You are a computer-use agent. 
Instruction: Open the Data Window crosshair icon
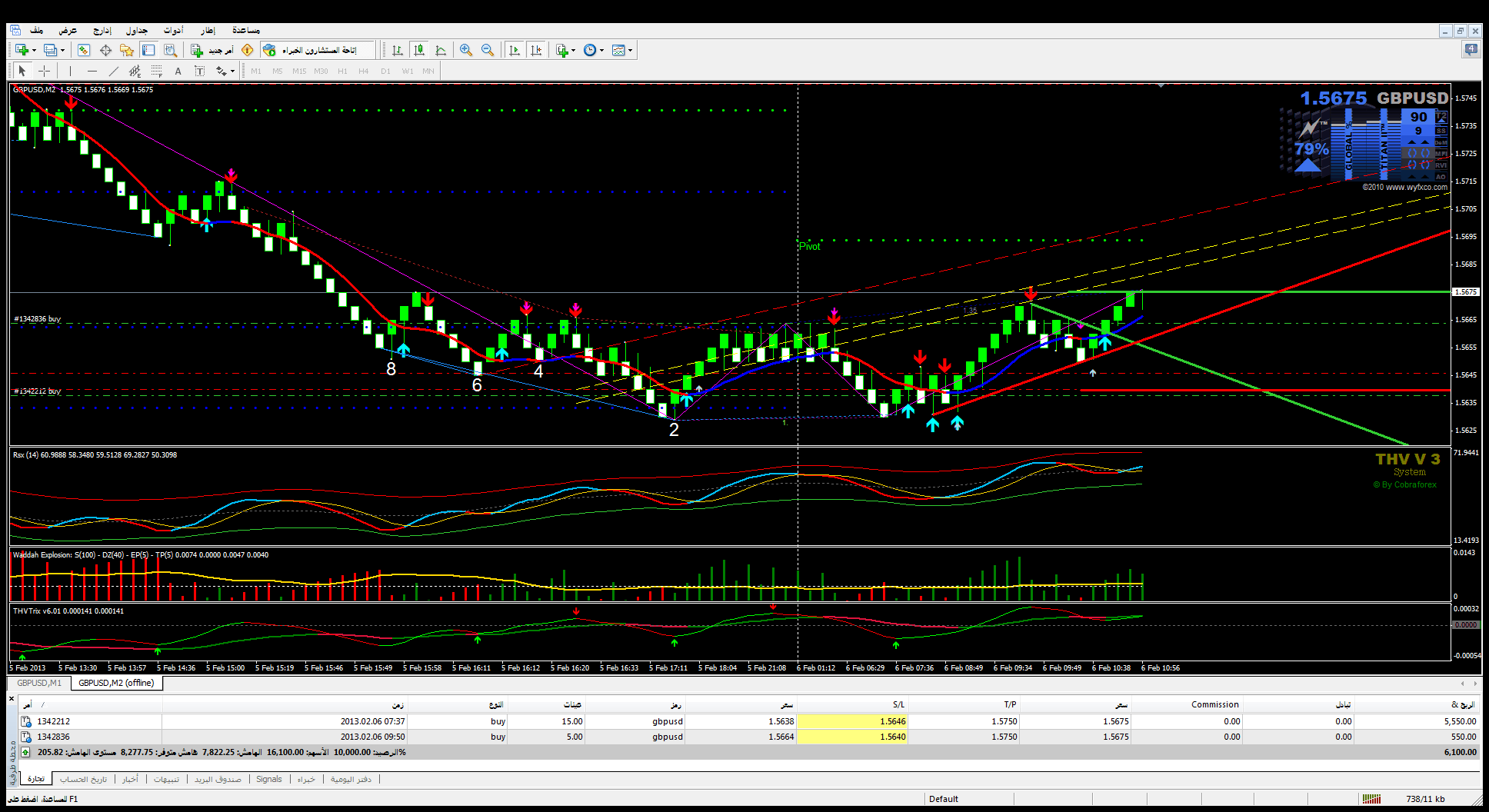pos(105,50)
